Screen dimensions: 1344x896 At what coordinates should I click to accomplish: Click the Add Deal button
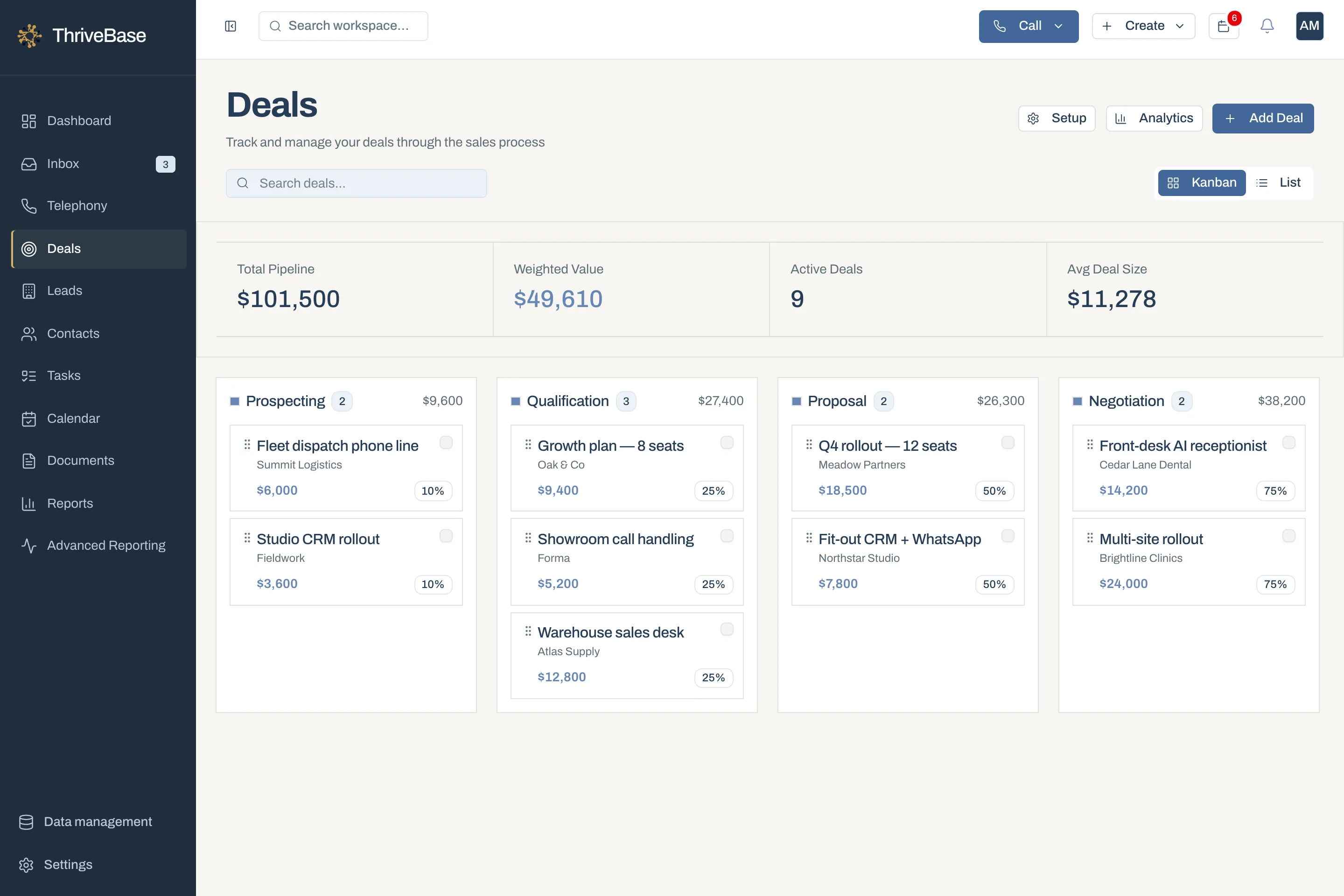click(1263, 118)
